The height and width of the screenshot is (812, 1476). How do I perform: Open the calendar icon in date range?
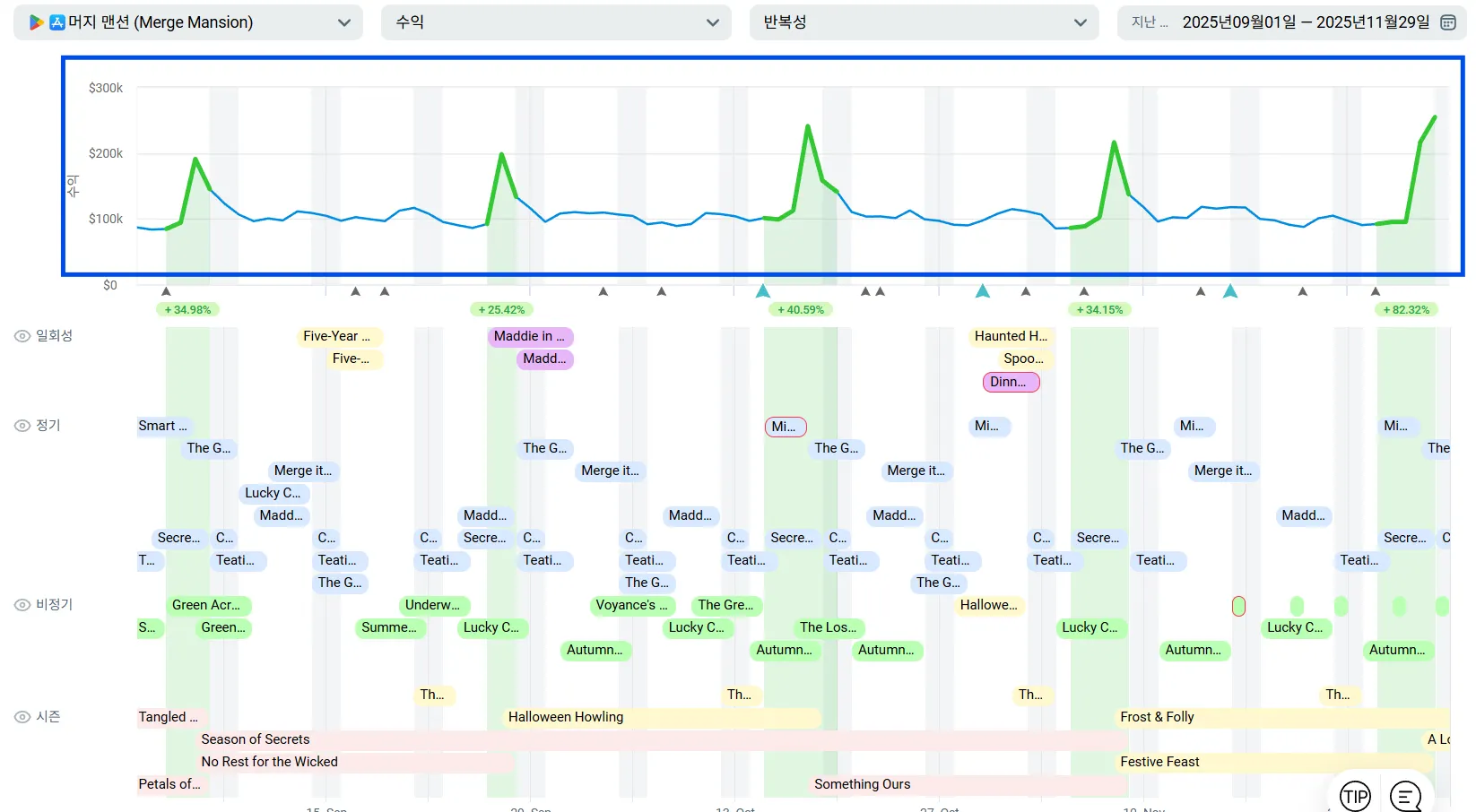[x=1448, y=22]
